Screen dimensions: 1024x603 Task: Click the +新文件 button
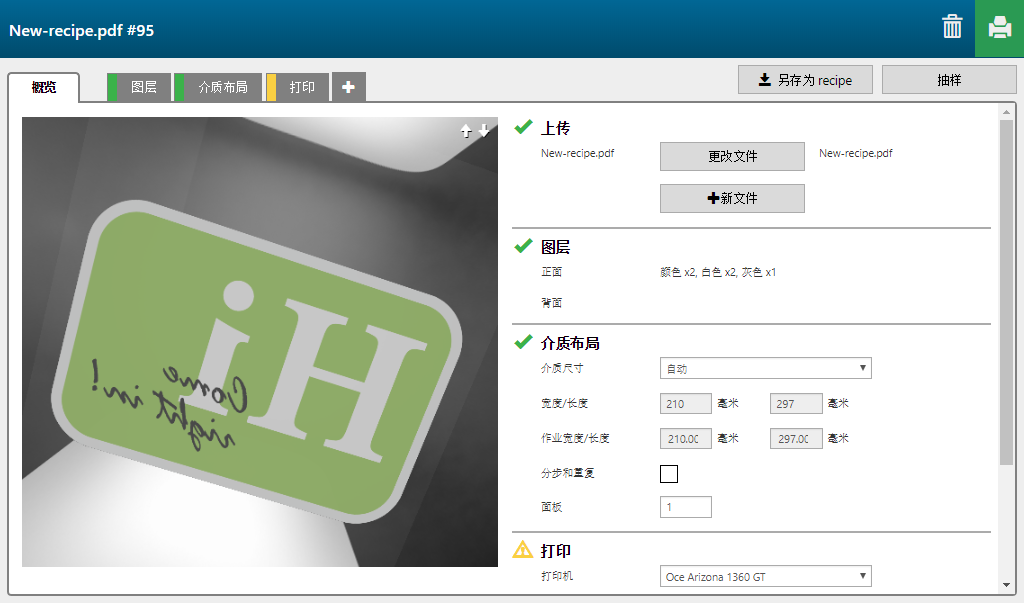732,198
